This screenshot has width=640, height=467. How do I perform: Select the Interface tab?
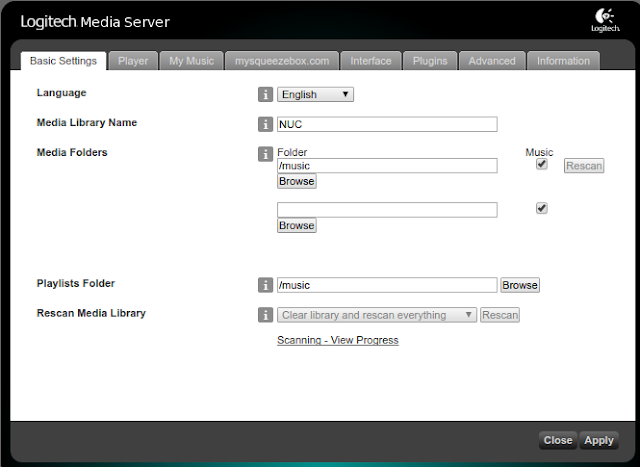coord(371,61)
